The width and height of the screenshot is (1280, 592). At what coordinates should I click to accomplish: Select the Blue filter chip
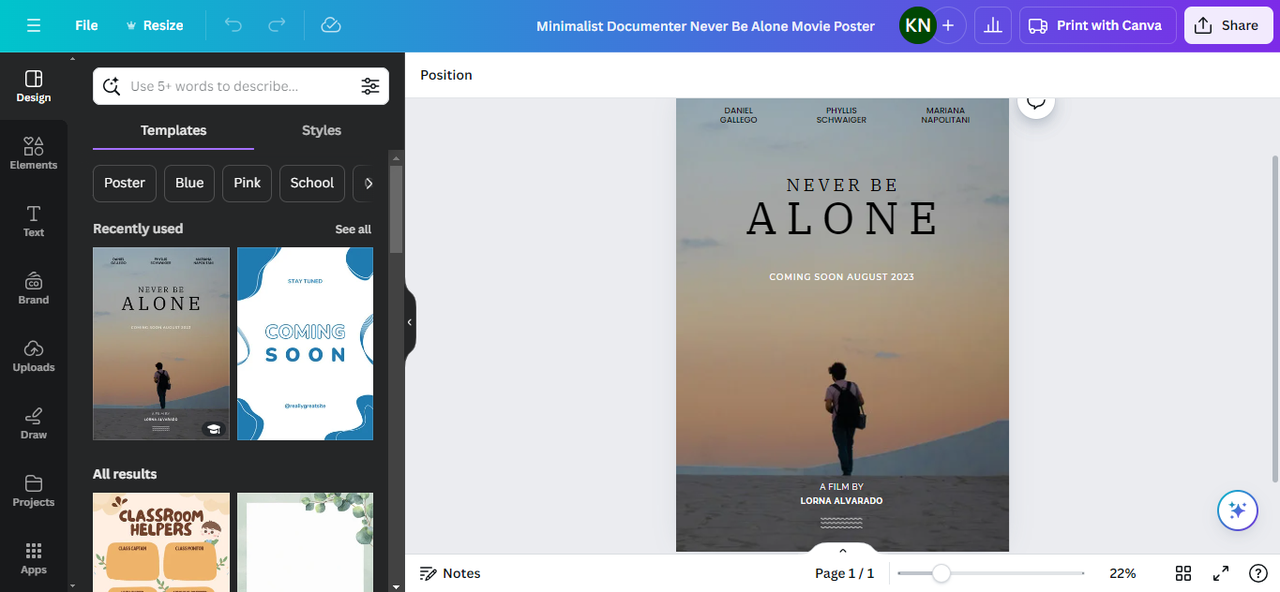click(x=189, y=183)
